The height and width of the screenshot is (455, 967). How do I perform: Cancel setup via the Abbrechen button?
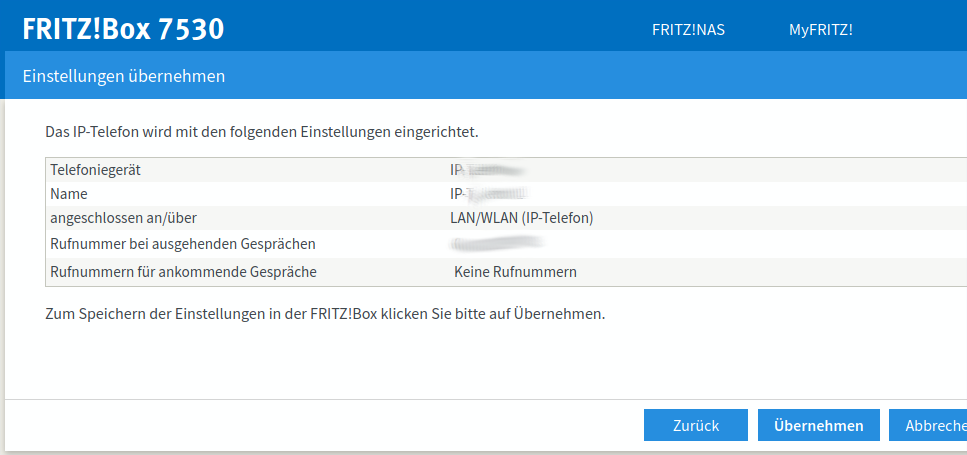pyautogui.click(x=930, y=425)
